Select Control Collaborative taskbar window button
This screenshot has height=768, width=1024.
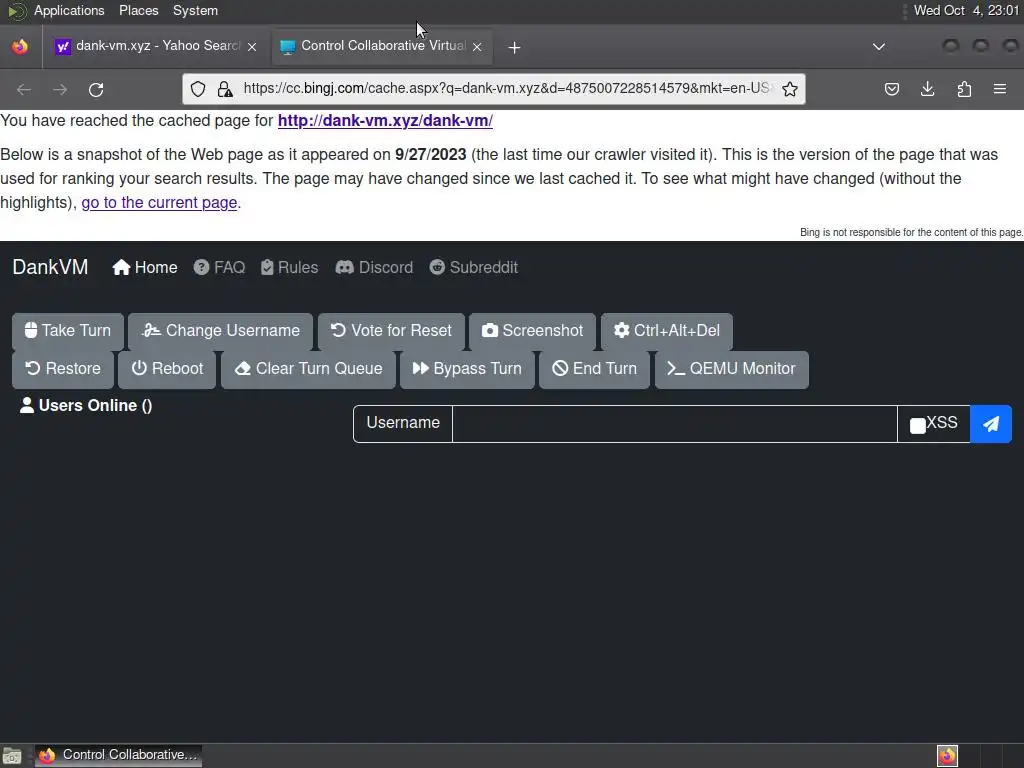pos(118,756)
